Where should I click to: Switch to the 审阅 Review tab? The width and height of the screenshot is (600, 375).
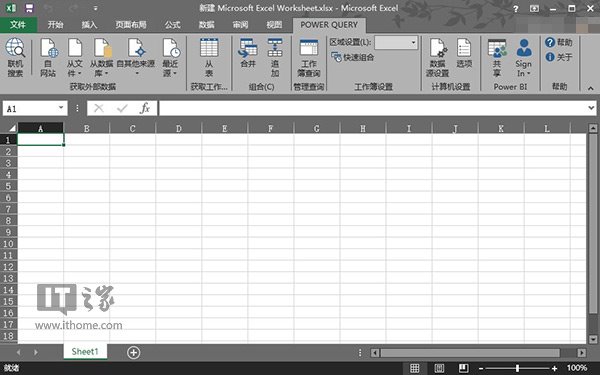click(x=240, y=25)
